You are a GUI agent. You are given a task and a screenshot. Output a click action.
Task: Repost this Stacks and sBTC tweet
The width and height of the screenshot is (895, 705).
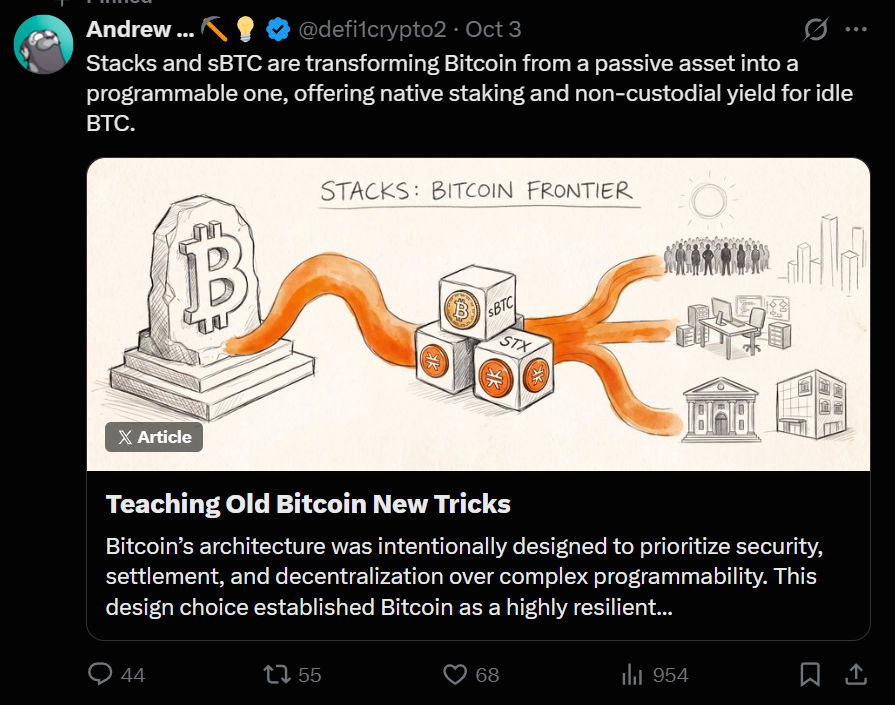[x=277, y=674]
